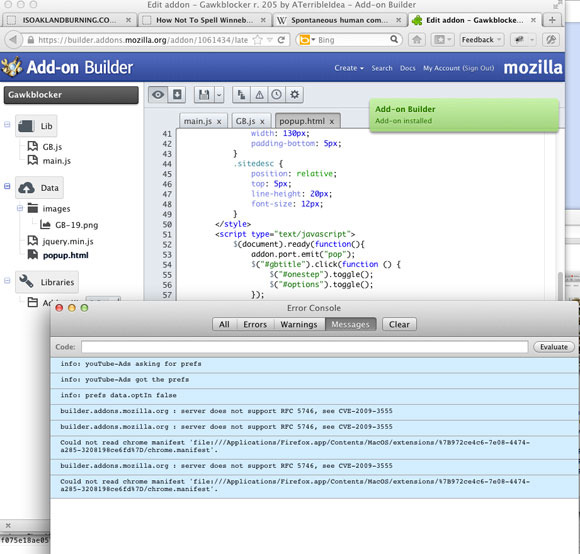Viewport: 580px width, 554px height.
Task: Collapse the Lib tree section
Action: [7, 124]
